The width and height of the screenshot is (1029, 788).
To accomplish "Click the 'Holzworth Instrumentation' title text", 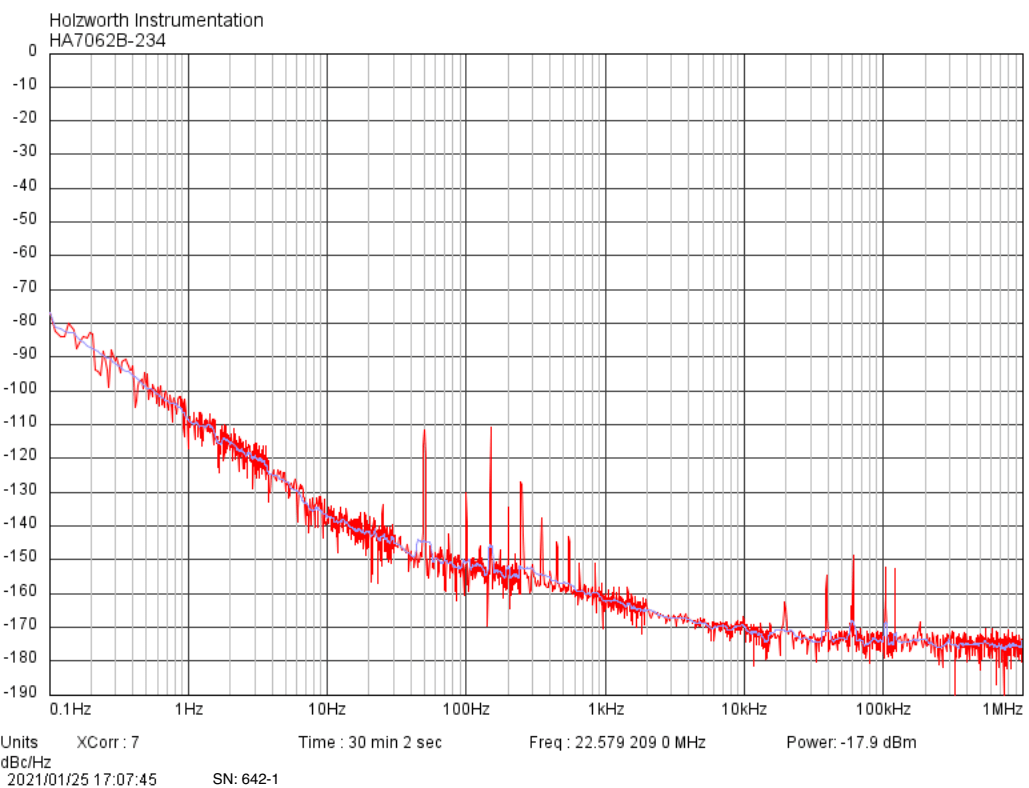I will point(156,20).
